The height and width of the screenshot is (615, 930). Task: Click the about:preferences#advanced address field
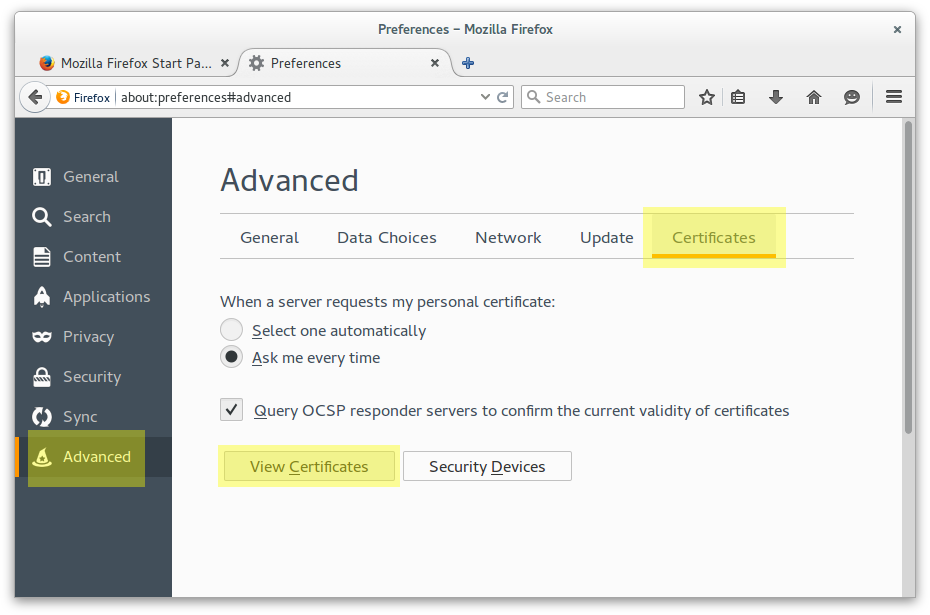(297, 97)
